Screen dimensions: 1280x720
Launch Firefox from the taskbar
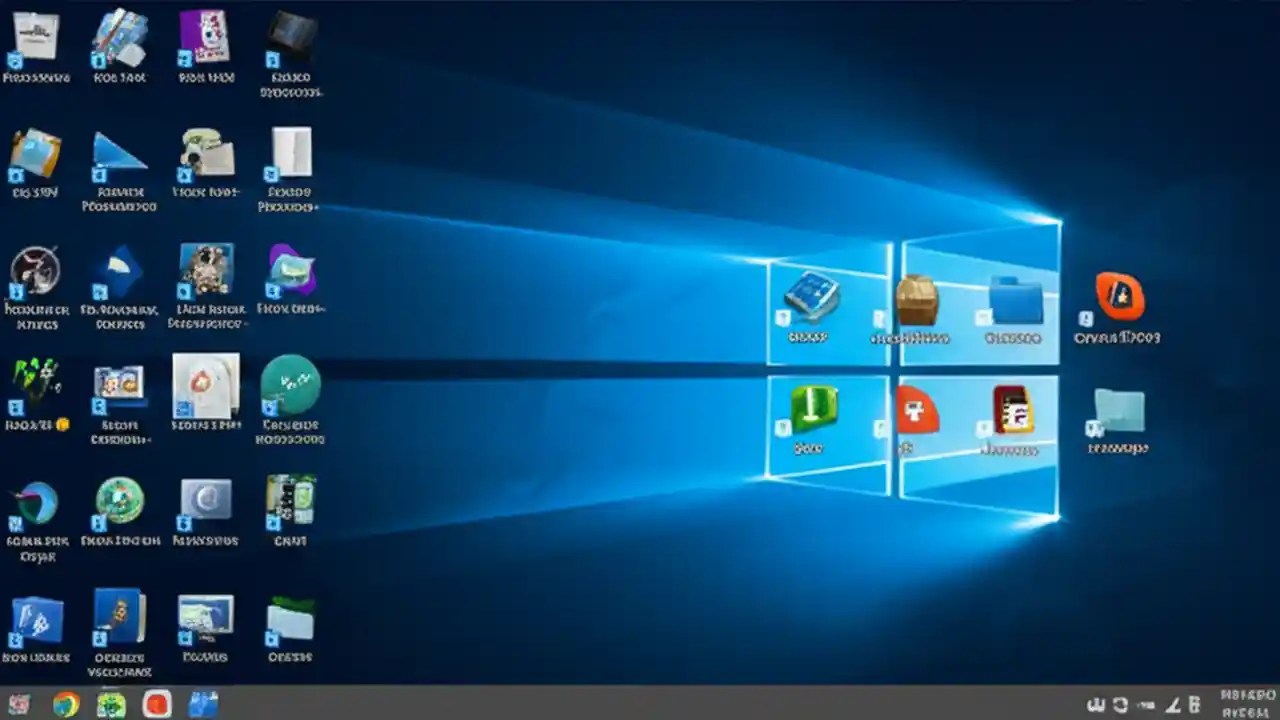(x=65, y=705)
